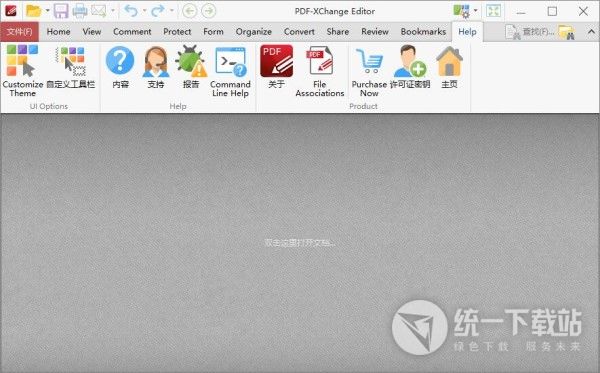600x373 pixels.
Task: Open File Associations settings
Action: click(320, 71)
